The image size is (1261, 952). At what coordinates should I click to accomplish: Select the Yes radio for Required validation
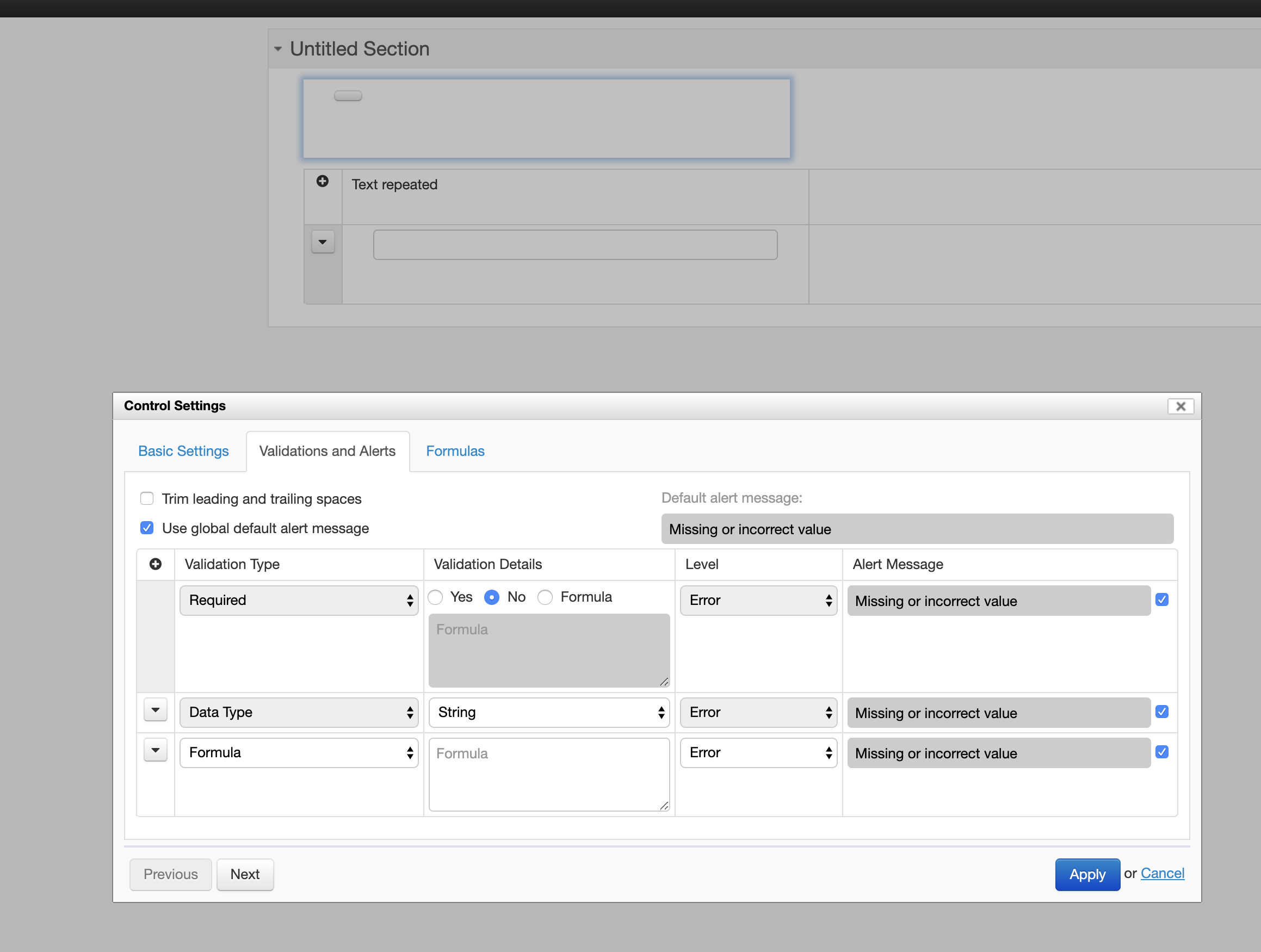pos(436,597)
